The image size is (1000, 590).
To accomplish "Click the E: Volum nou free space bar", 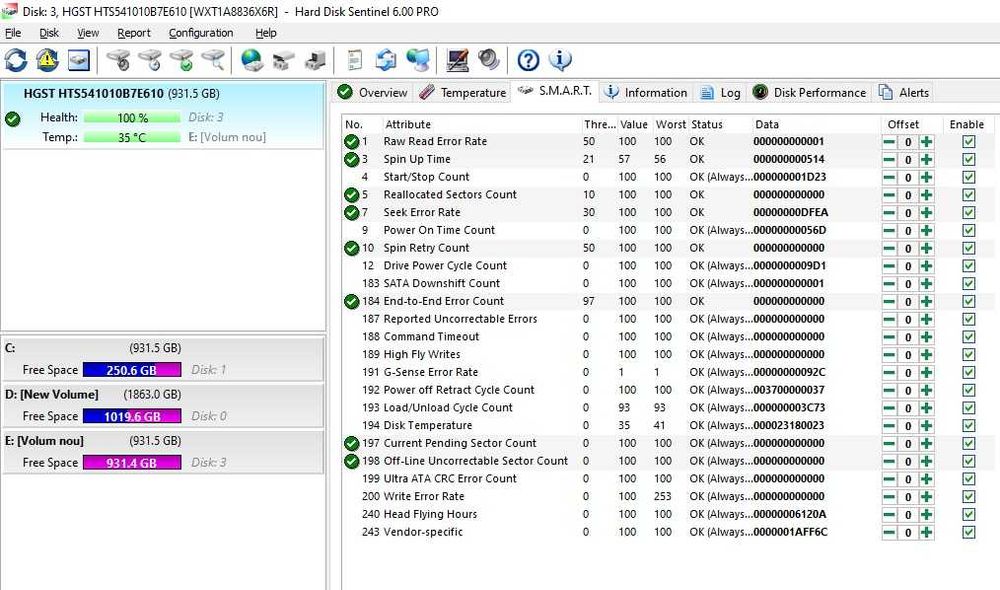I will (x=132, y=462).
